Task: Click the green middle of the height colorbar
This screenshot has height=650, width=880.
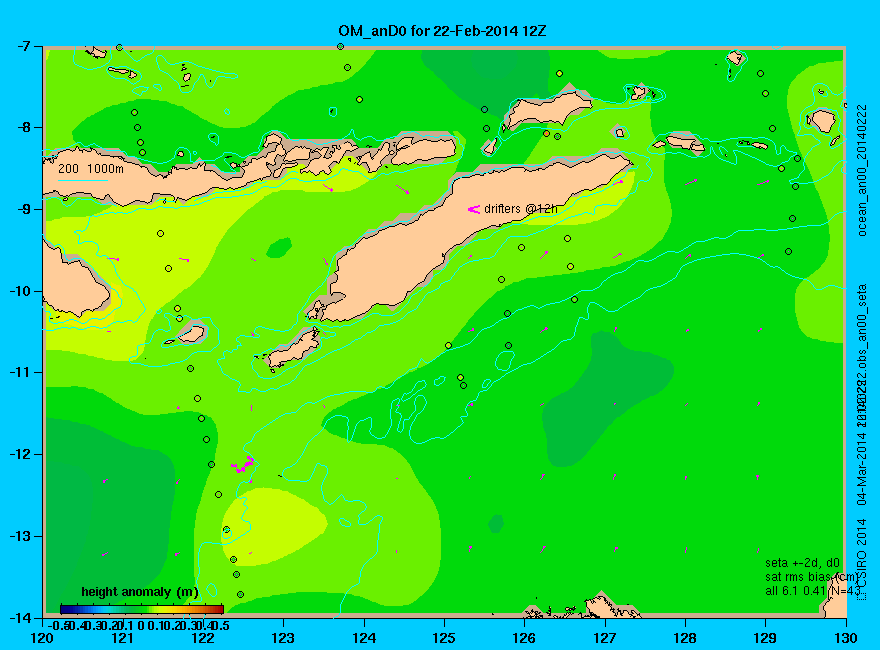Action: click(142, 609)
